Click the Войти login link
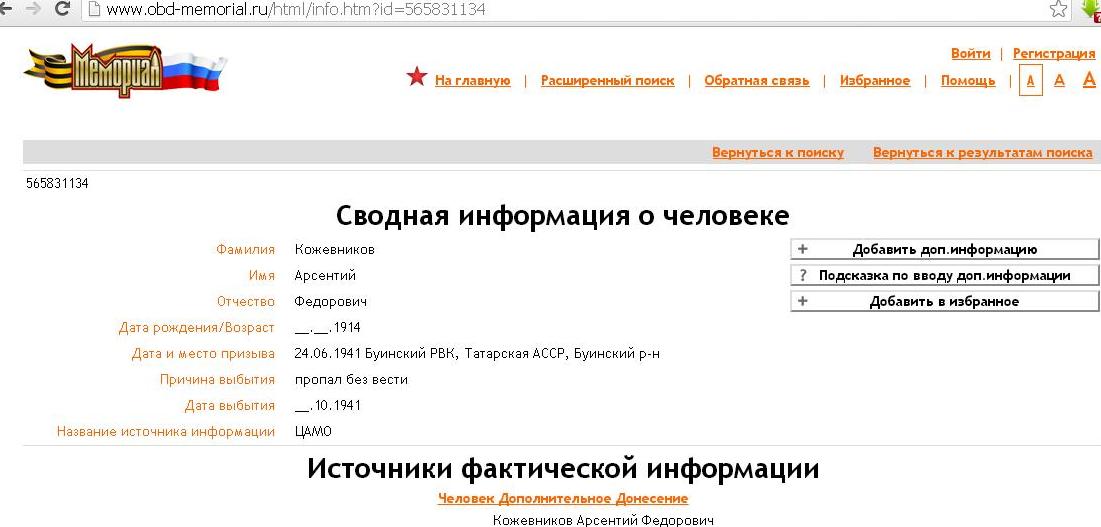This screenshot has height=527, width=1101. point(970,54)
